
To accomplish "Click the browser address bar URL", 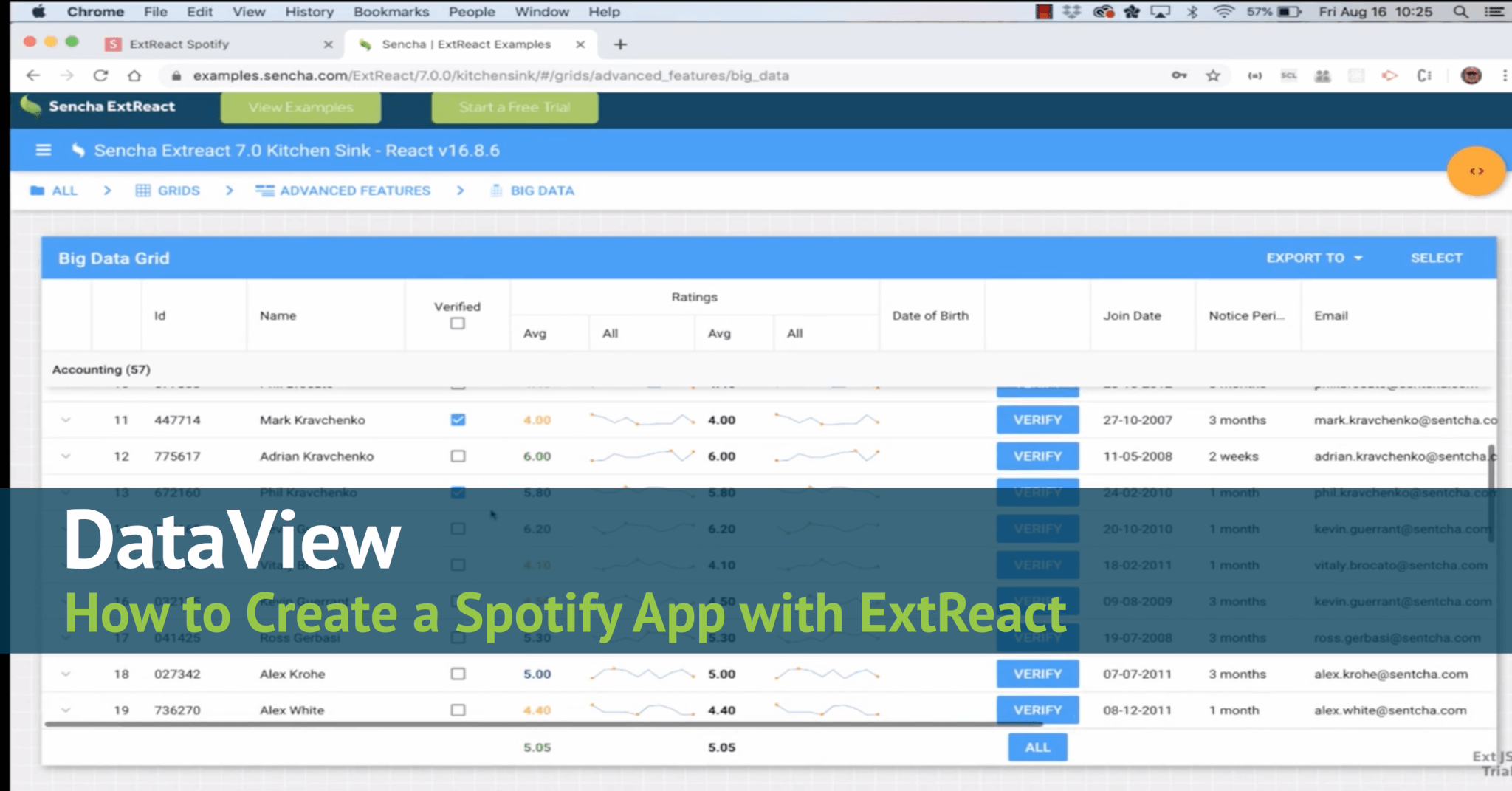I will 491,75.
